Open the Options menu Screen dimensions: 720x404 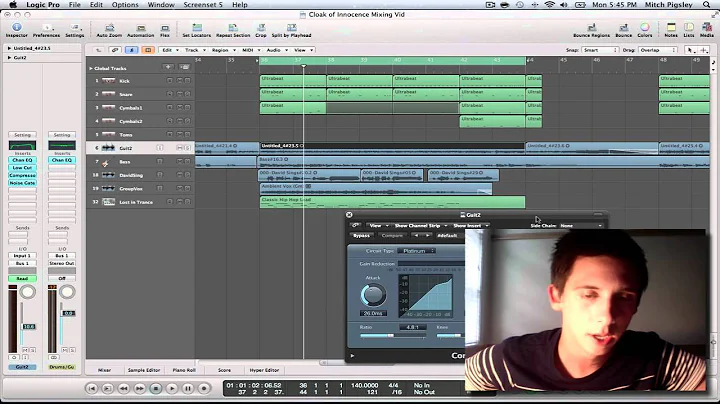pyautogui.click(x=125, y=5)
